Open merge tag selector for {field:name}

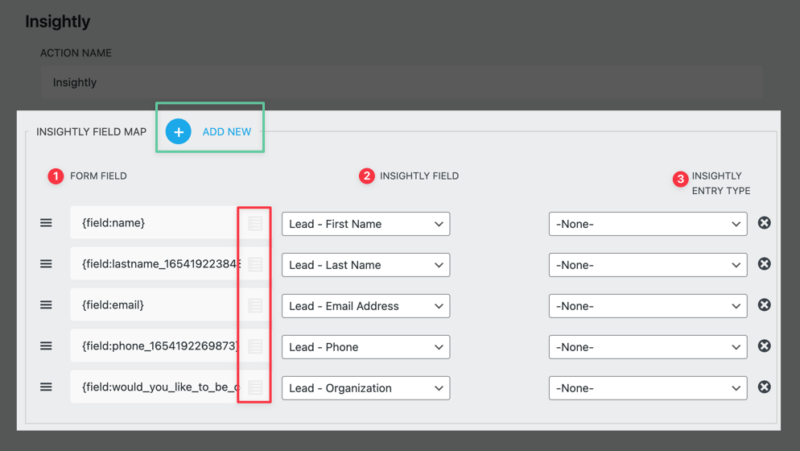click(x=255, y=223)
